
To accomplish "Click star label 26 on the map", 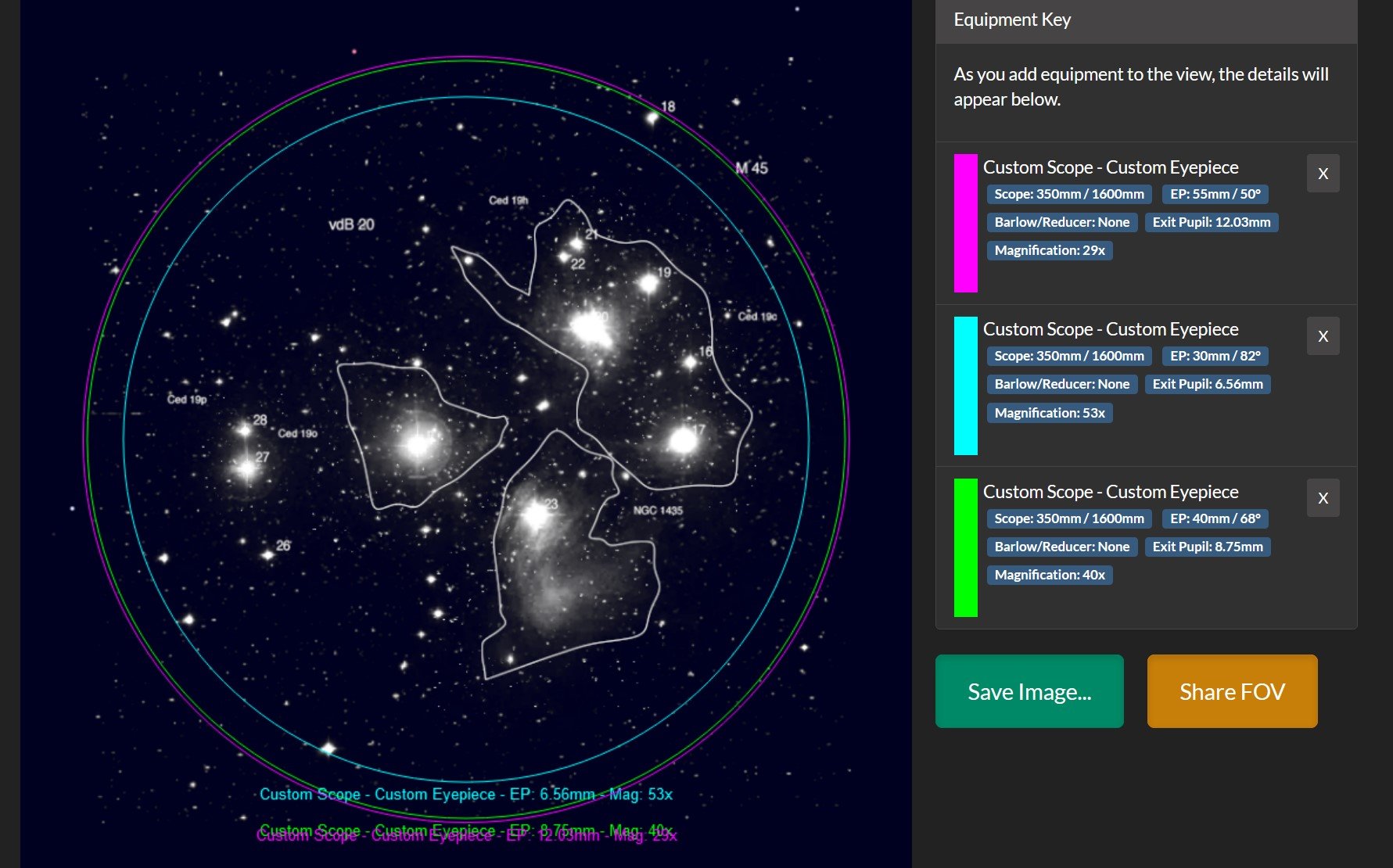I will 283,546.
